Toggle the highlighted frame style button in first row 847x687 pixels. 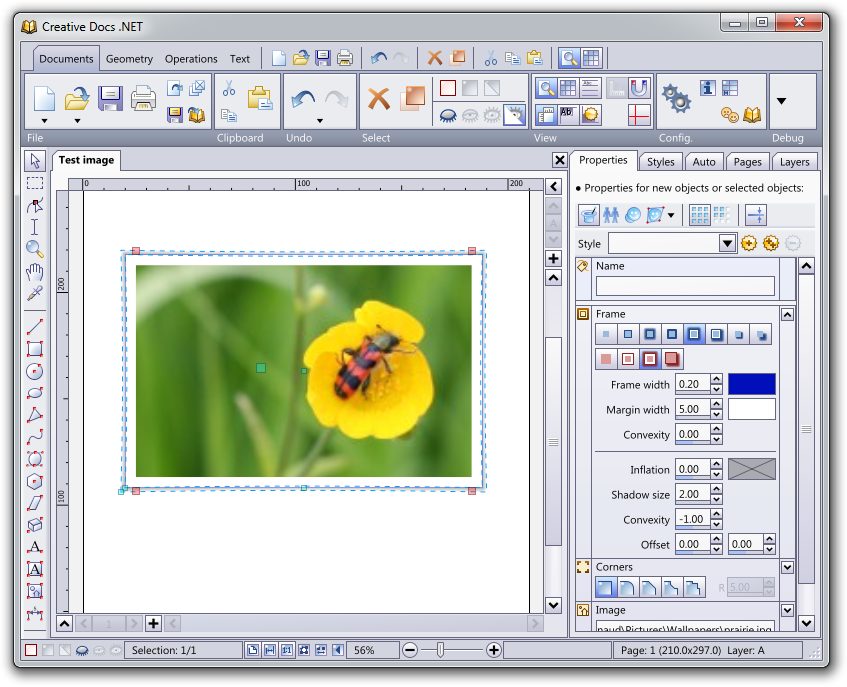[x=694, y=334]
